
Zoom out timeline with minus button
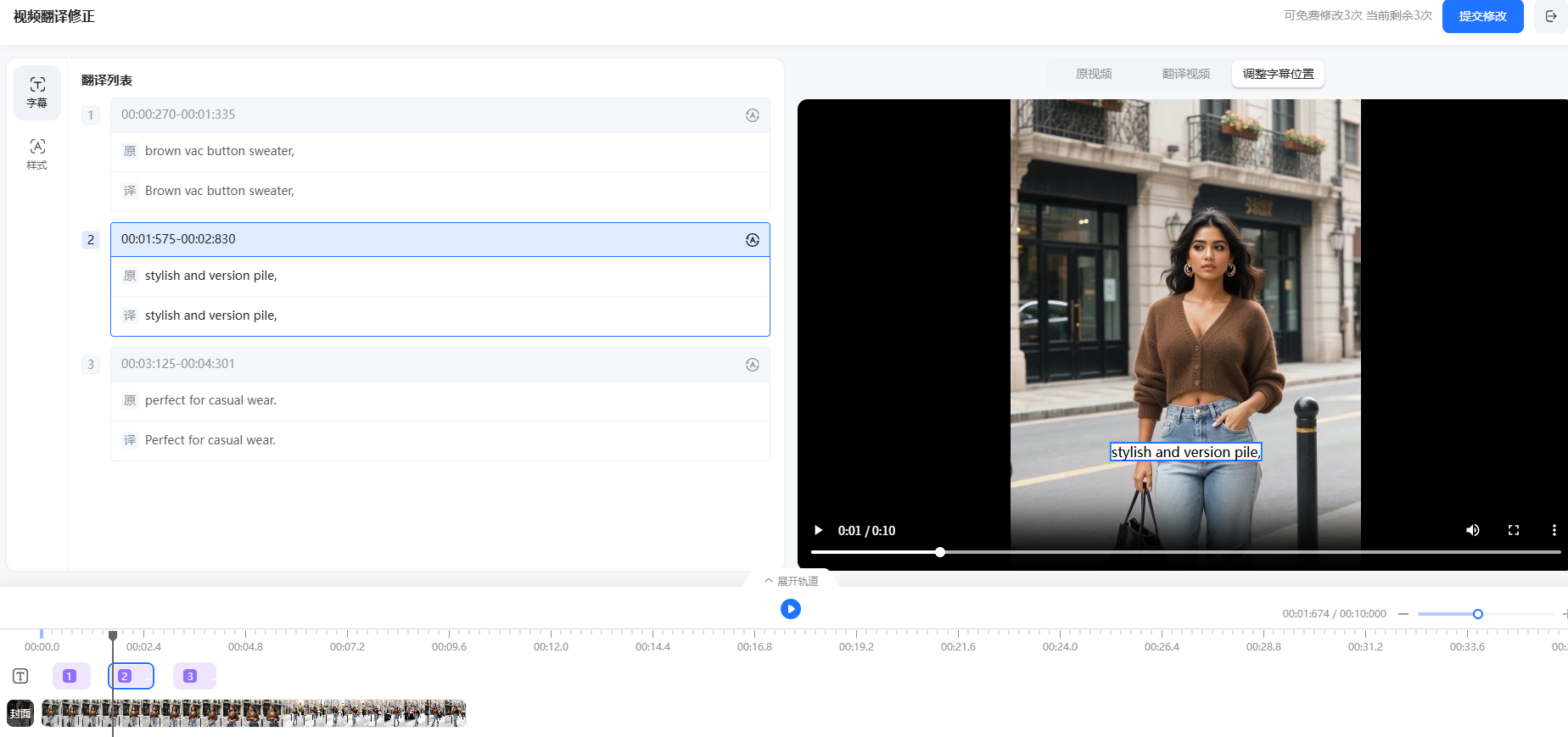1403,614
